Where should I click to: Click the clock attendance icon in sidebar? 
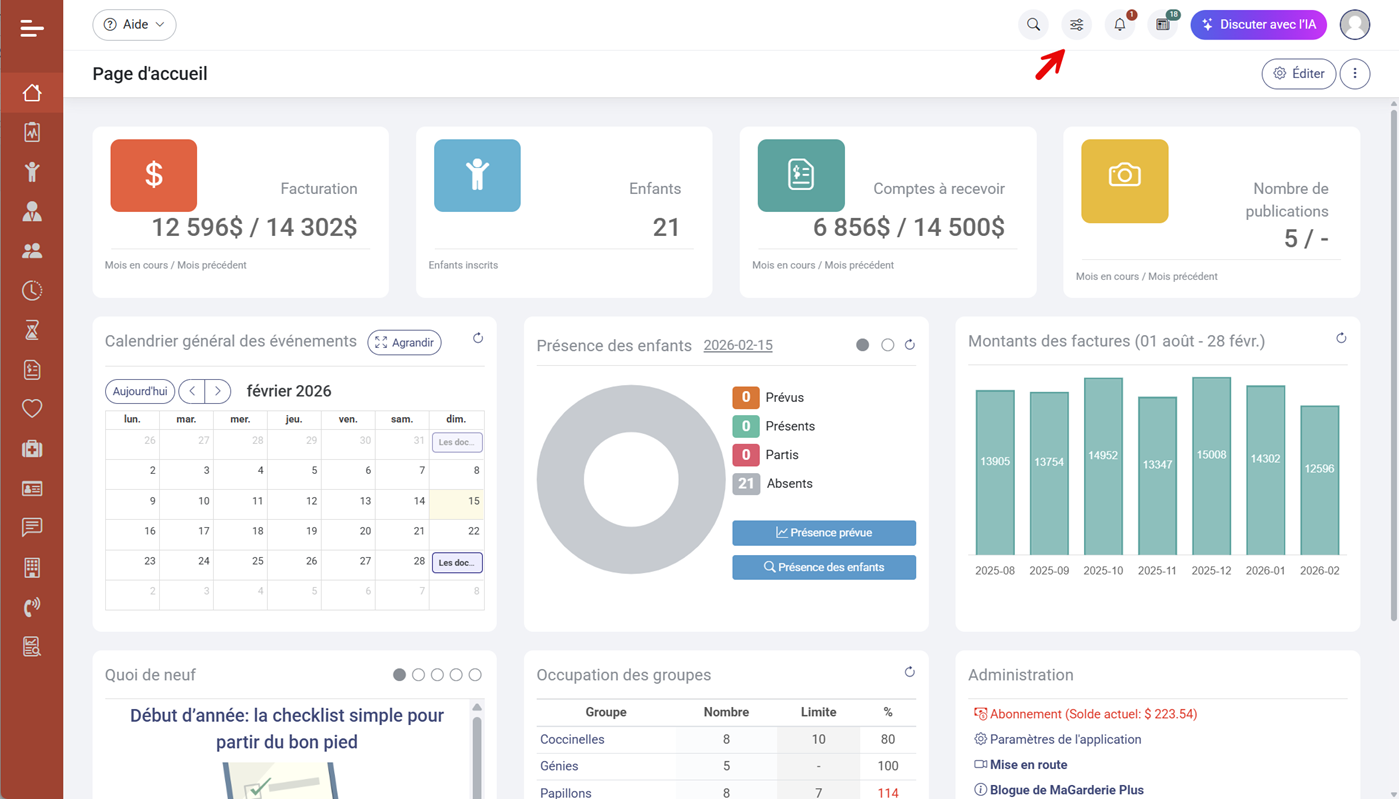click(x=31, y=290)
